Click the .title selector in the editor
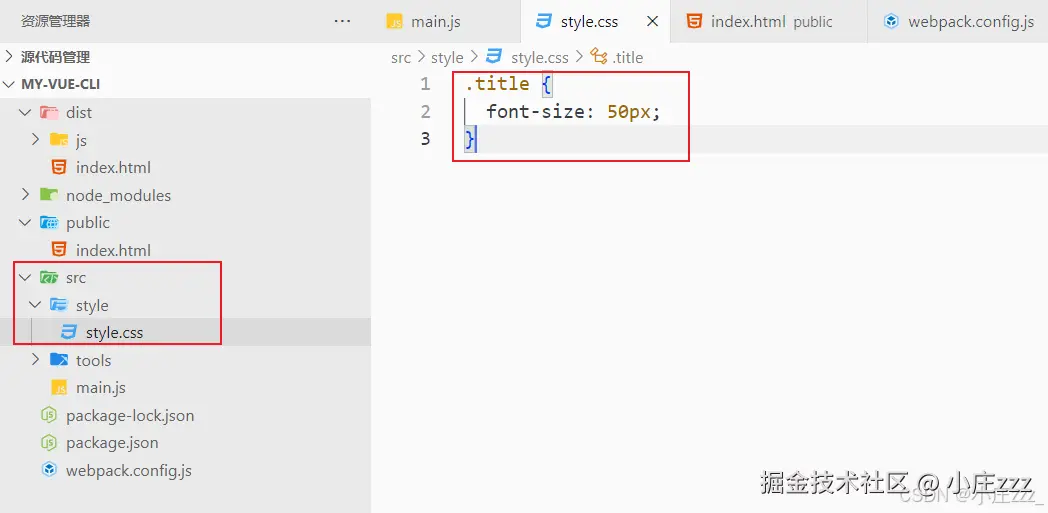This screenshot has width=1048, height=513. tap(497, 84)
